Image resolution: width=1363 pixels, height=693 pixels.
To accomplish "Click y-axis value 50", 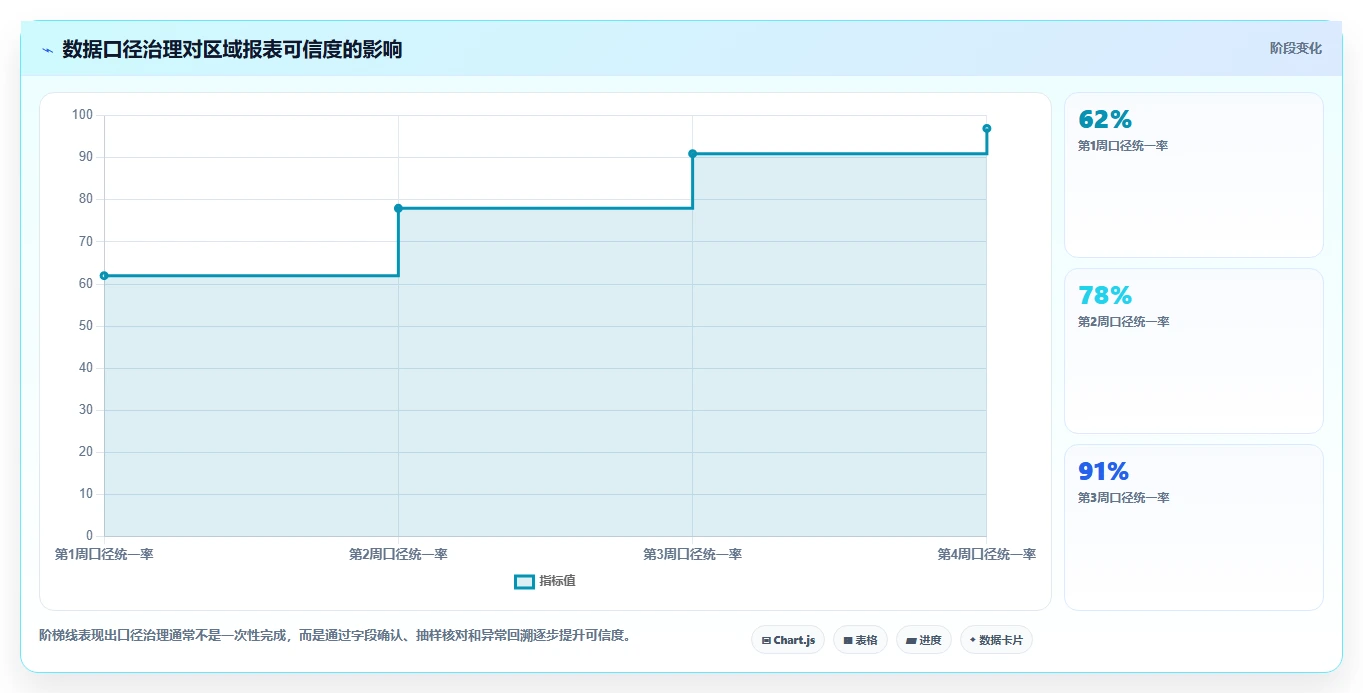I will tap(85, 326).
